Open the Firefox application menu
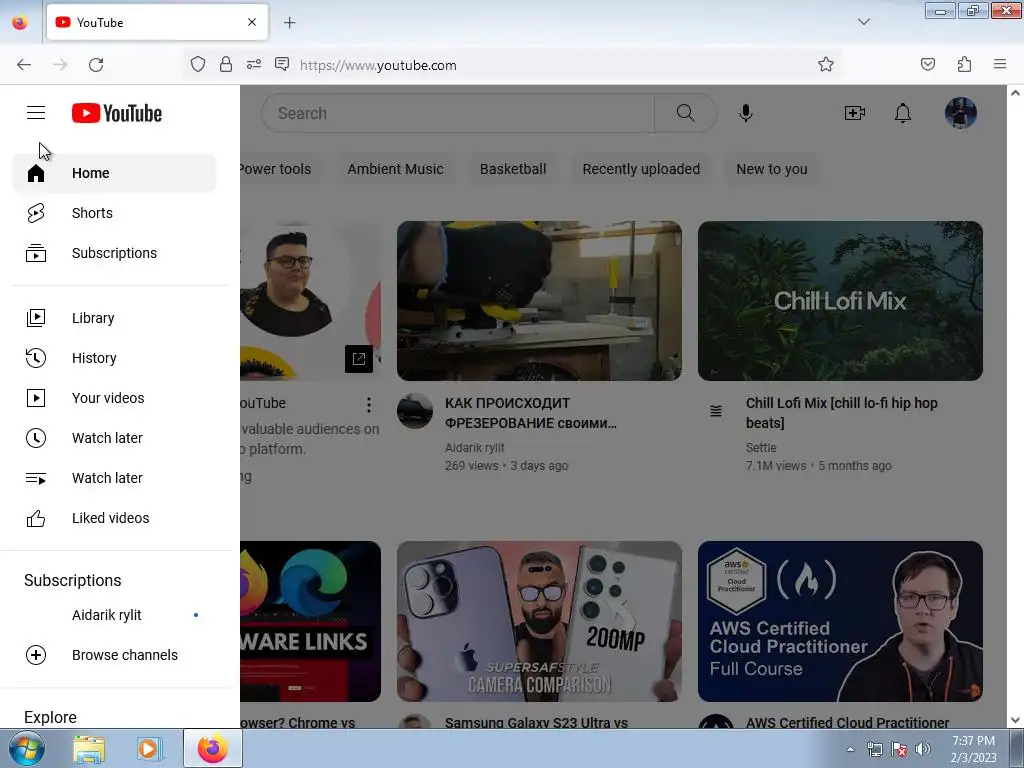The width and height of the screenshot is (1024, 768). 1000,64
